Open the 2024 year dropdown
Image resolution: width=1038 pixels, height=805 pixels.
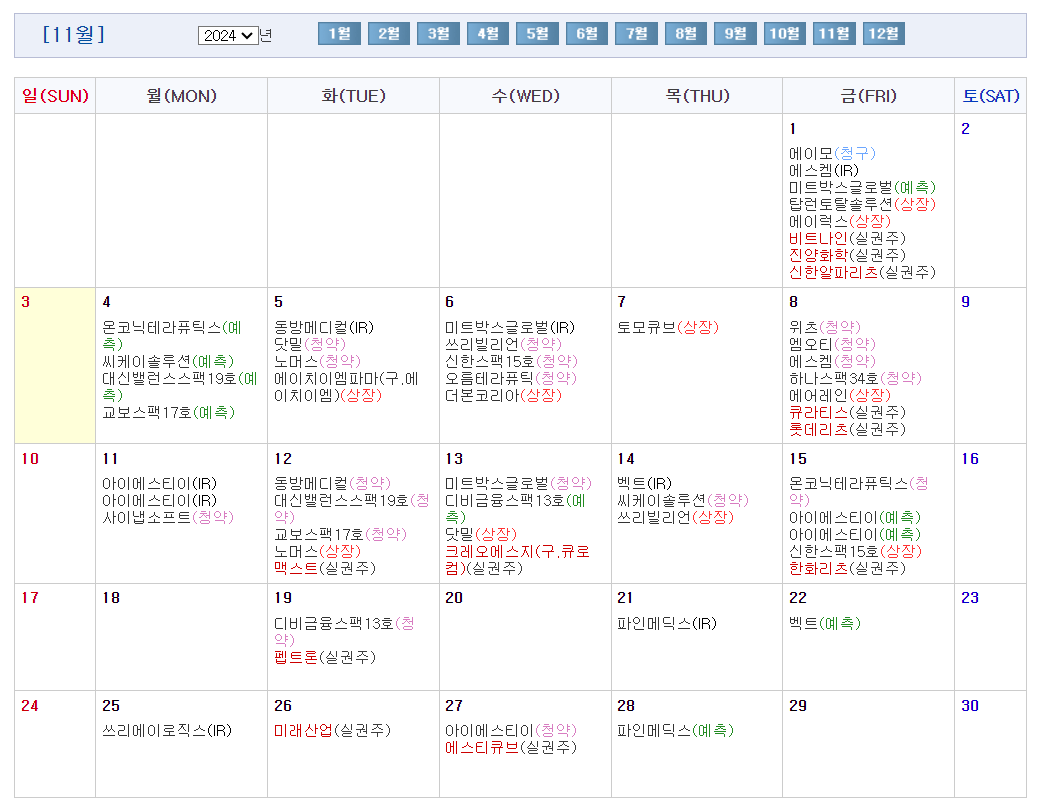(x=228, y=35)
